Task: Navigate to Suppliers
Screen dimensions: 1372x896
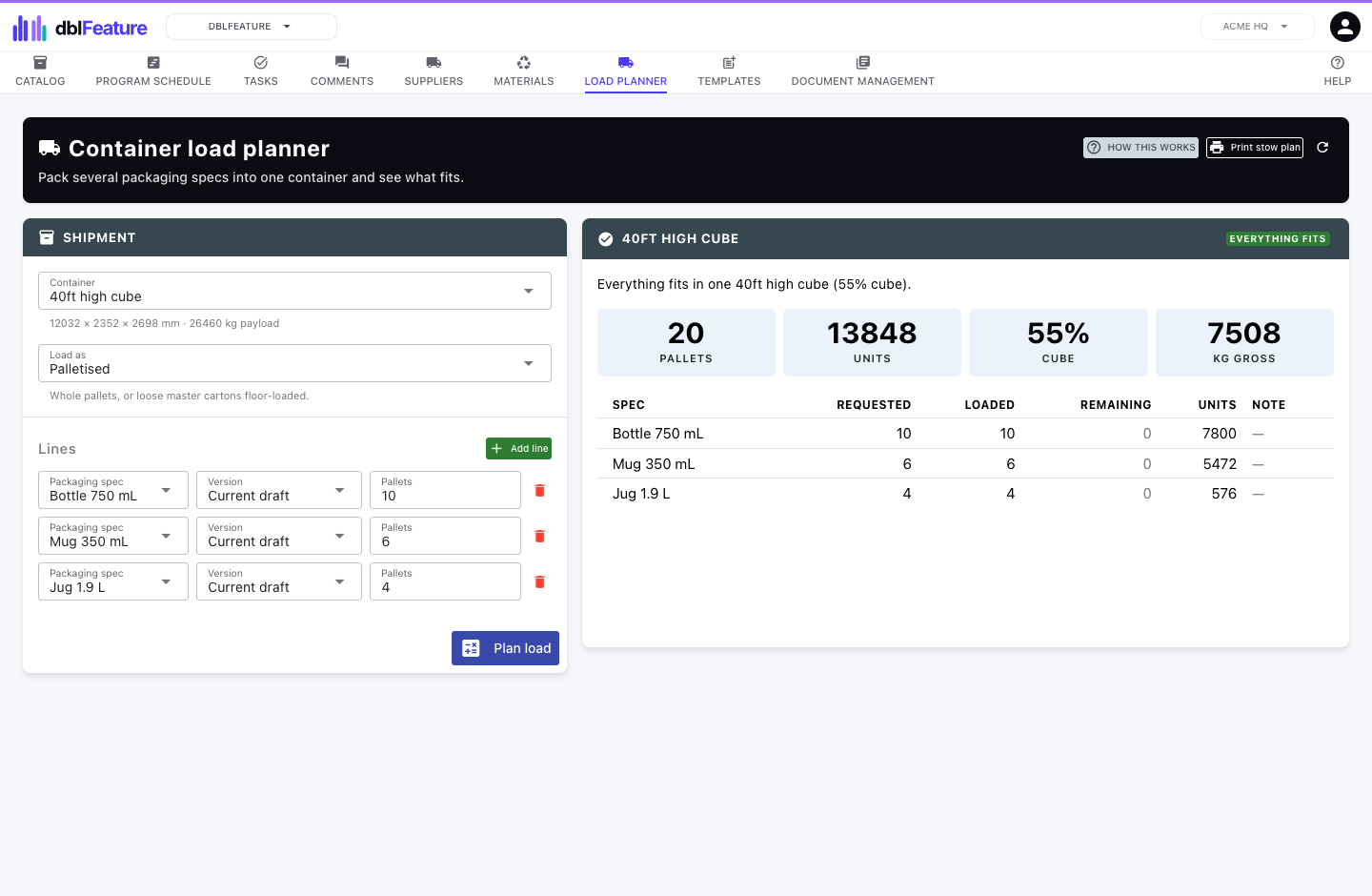Action: click(434, 71)
